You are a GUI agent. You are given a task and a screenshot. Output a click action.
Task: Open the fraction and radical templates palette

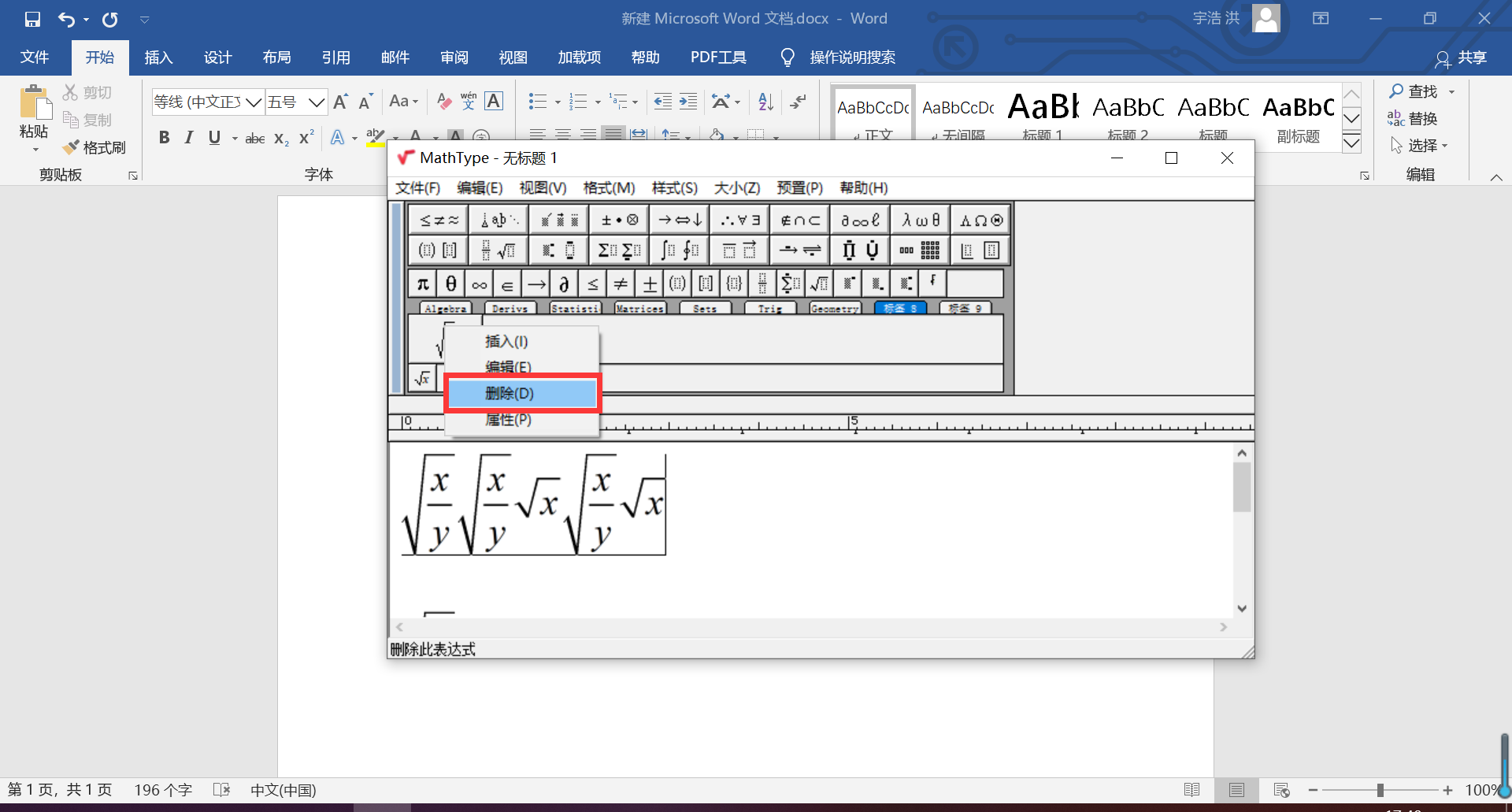click(498, 250)
